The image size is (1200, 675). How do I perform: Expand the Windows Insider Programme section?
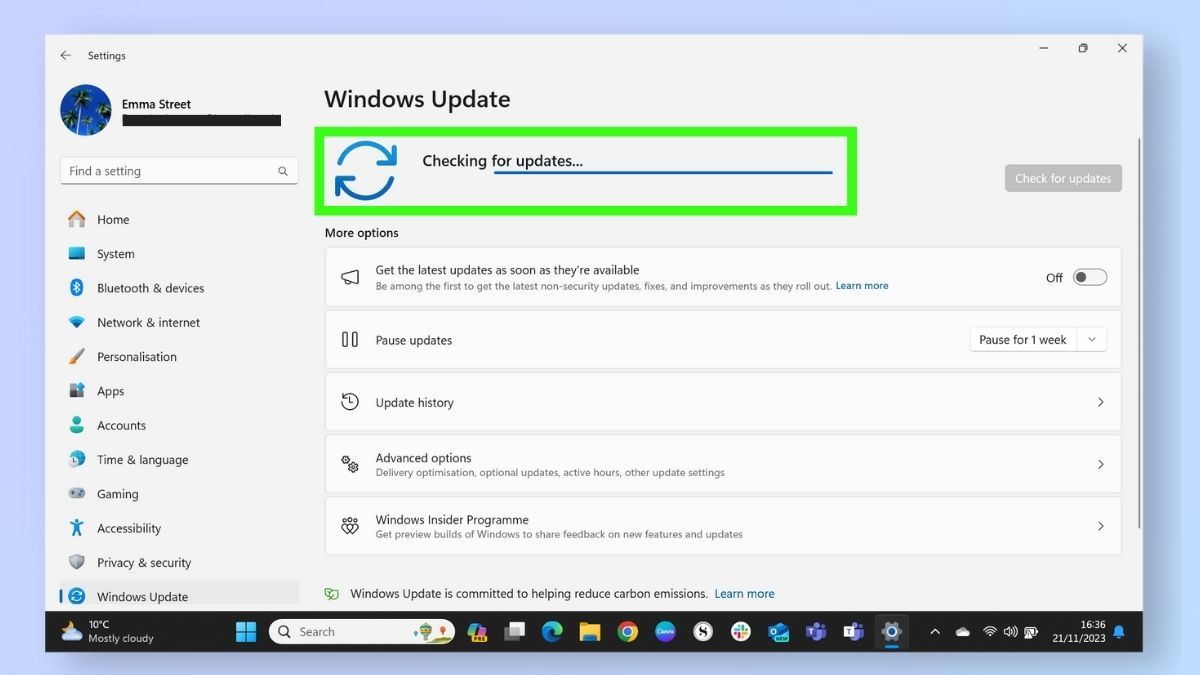pyautogui.click(x=722, y=526)
